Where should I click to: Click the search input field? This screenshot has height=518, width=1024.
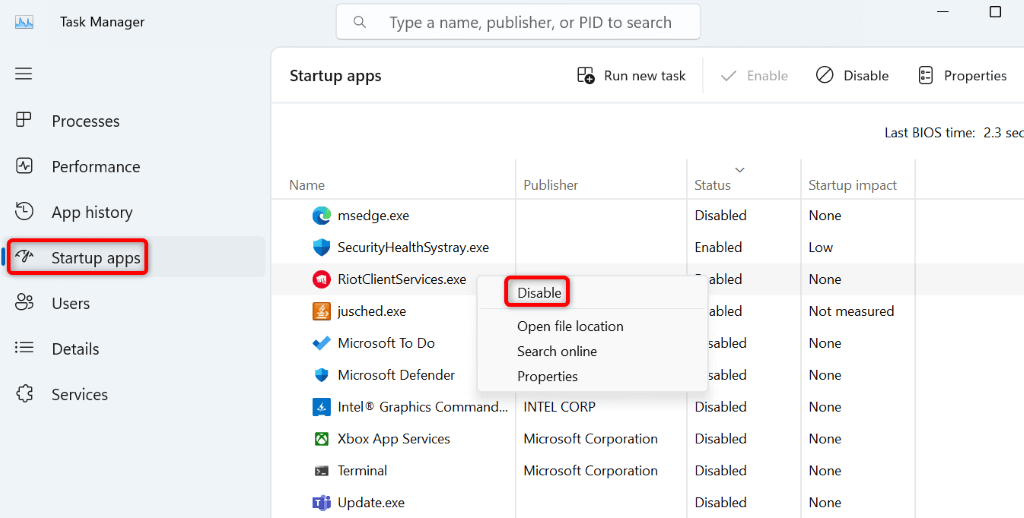click(530, 22)
